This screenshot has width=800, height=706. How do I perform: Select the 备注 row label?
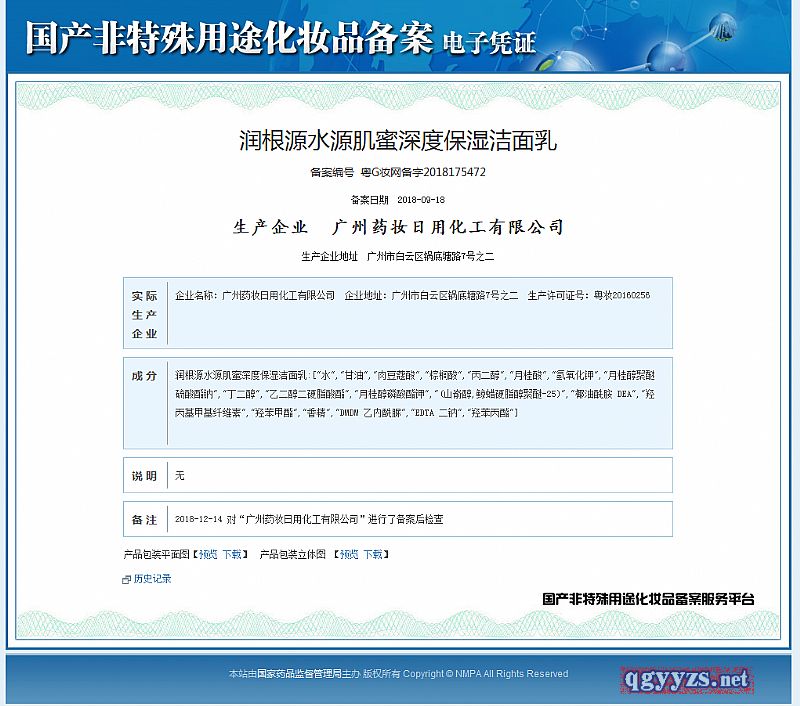point(145,520)
